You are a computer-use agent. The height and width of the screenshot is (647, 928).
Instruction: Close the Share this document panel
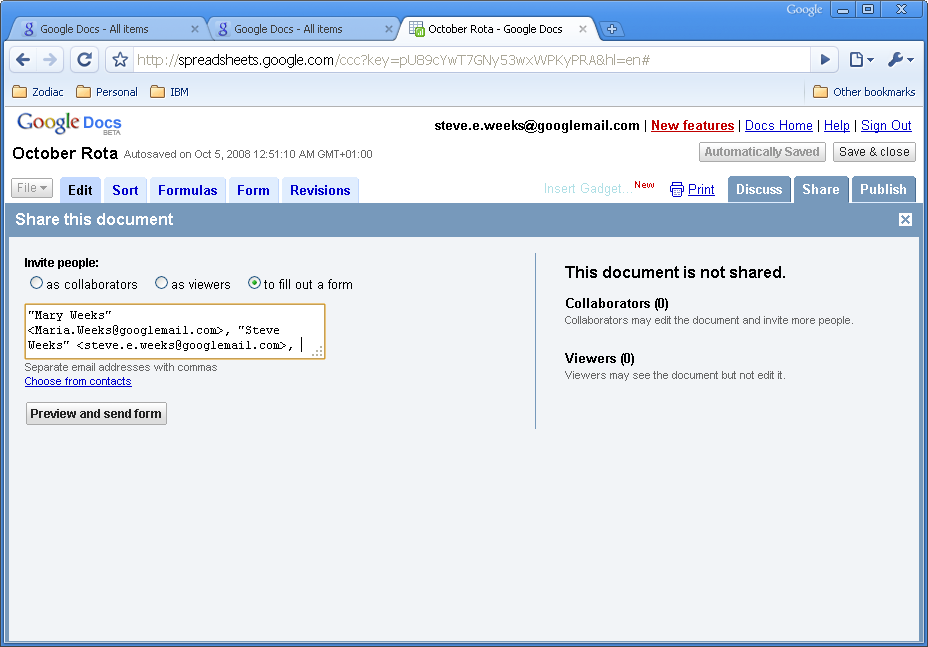pos(905,220)
